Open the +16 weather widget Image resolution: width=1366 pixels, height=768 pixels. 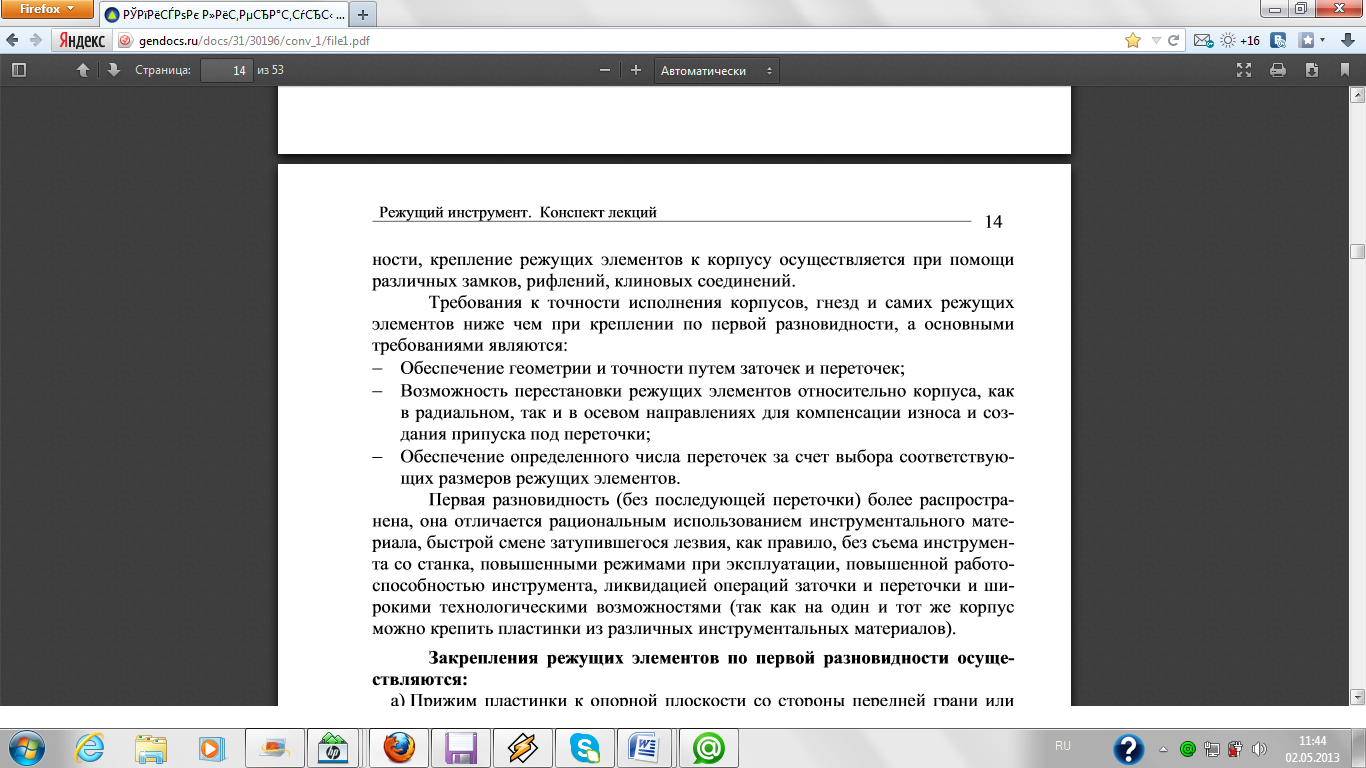(1240, 41)
